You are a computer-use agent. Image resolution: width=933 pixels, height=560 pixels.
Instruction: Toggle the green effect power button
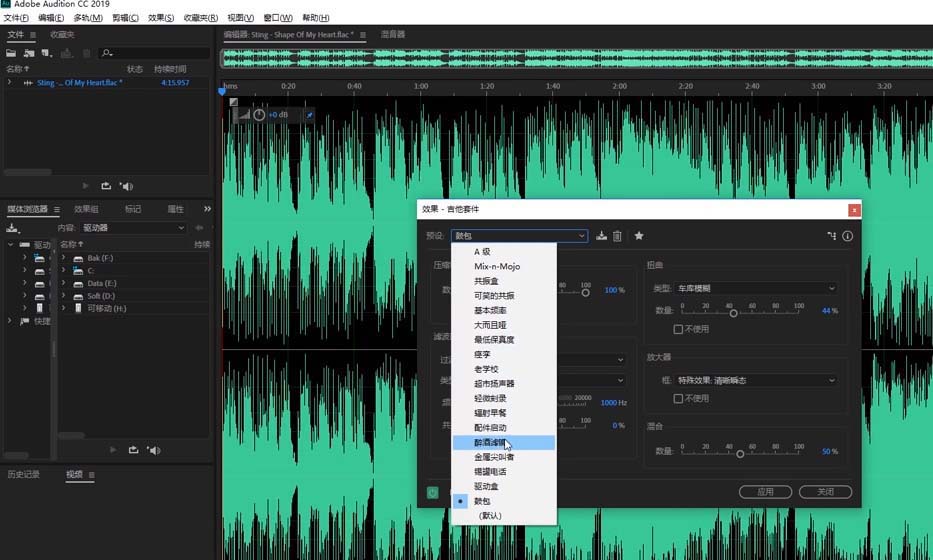coord(432,492)
